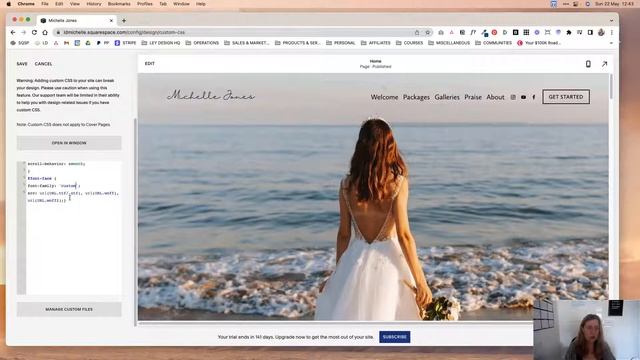
Task: Expand the PRODUCTS & SER bookmark folder
Action: (298, 43)
